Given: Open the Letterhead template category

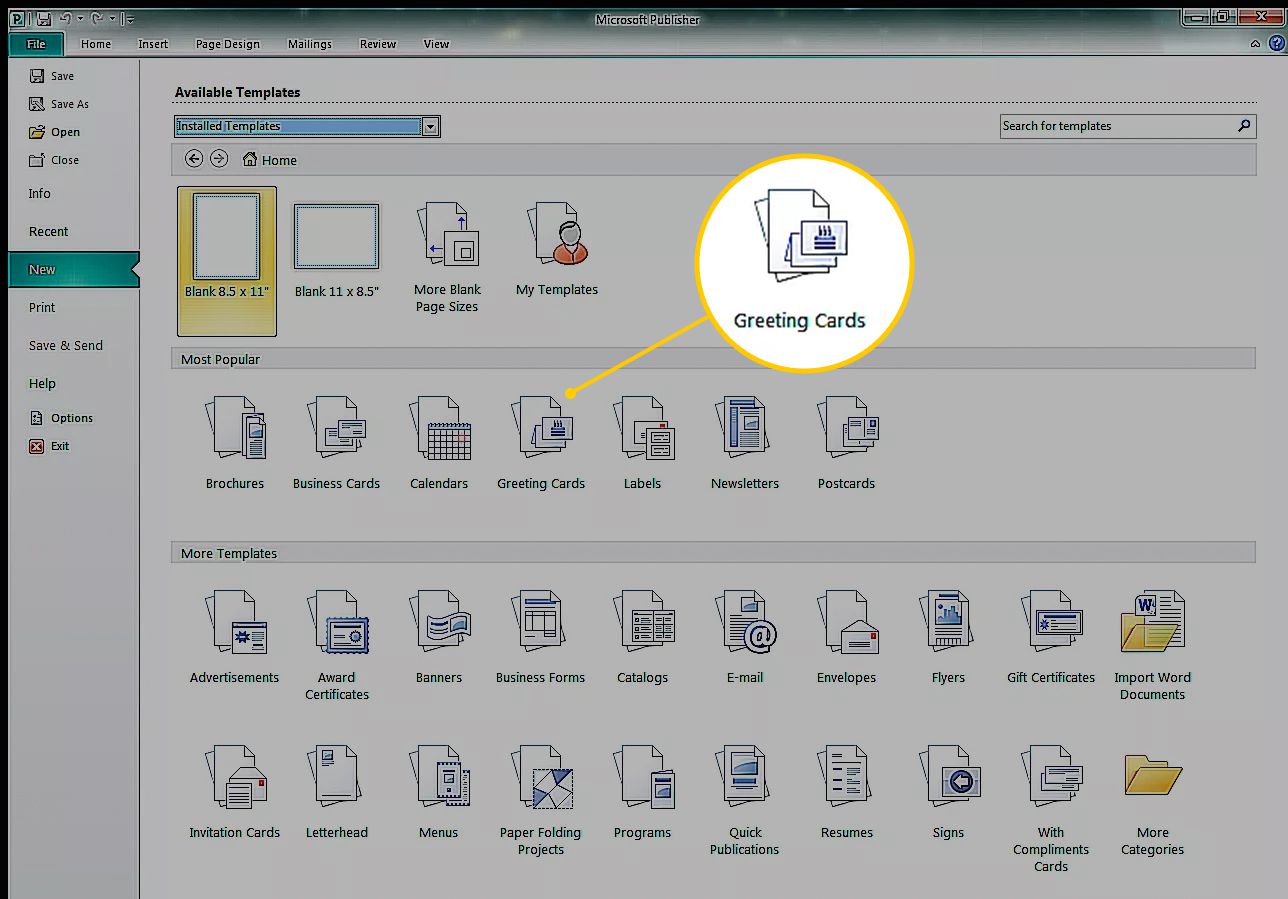Looking at the screenshot, I should (337, 791).
